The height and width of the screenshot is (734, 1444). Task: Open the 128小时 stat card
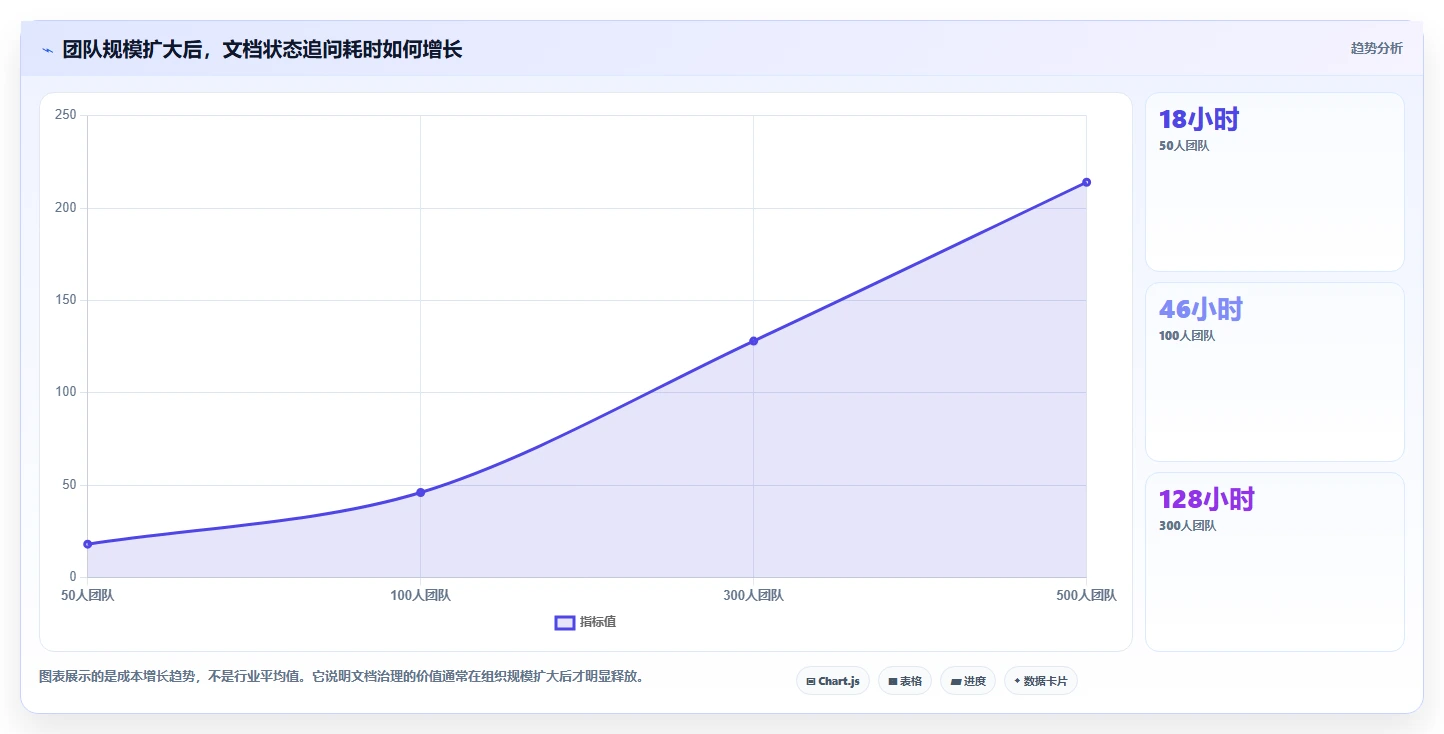coord(1275,562)
